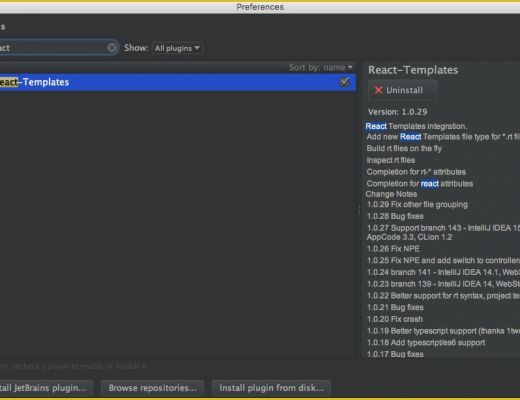Click Browse repositories button
The width and height of the screenshot is (520, 400).
152,388
